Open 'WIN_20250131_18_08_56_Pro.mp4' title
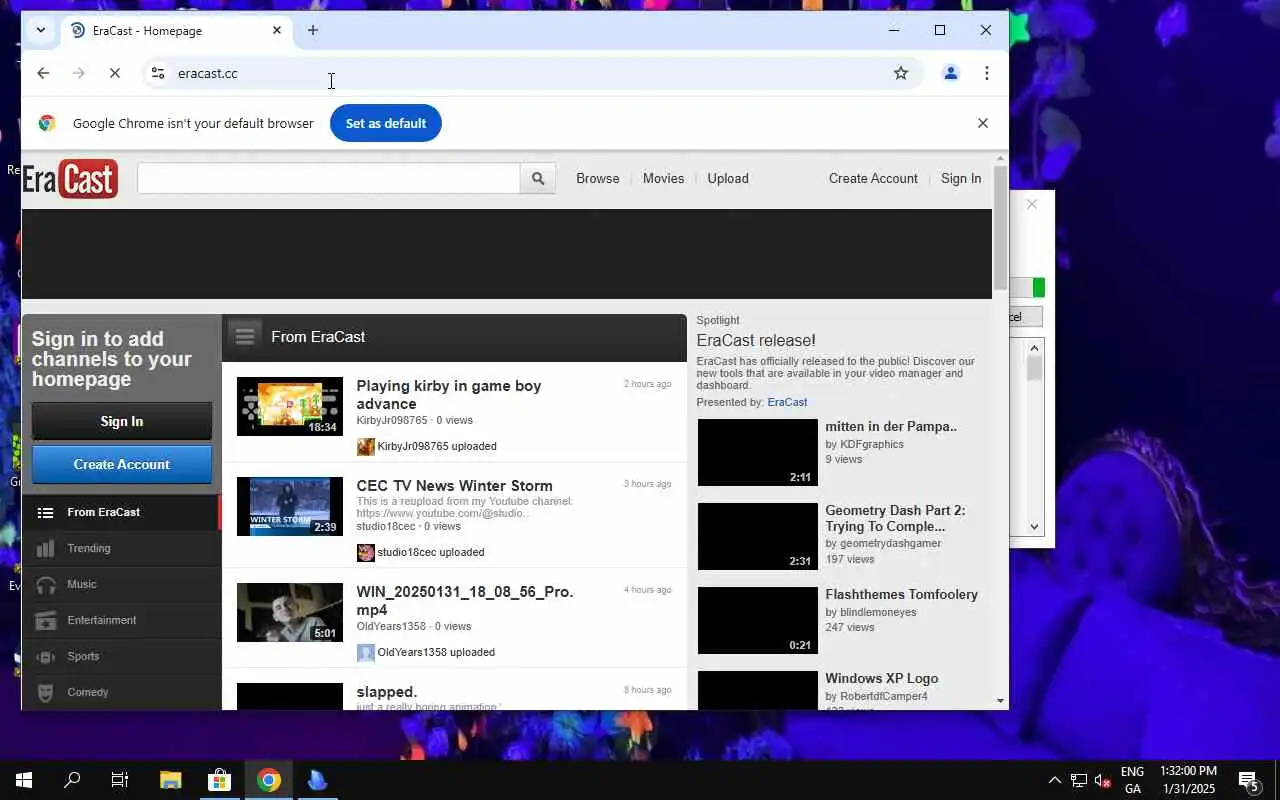The image size is (1280, 800). point(465,601)
